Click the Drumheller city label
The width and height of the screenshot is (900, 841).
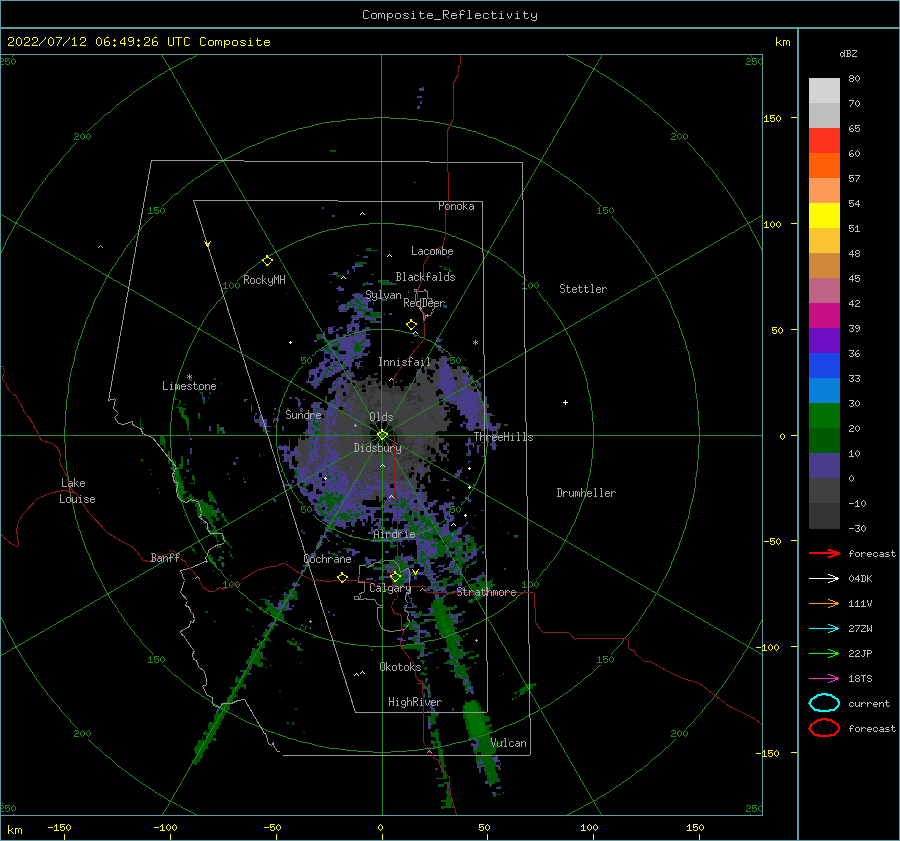click(586, 493)
